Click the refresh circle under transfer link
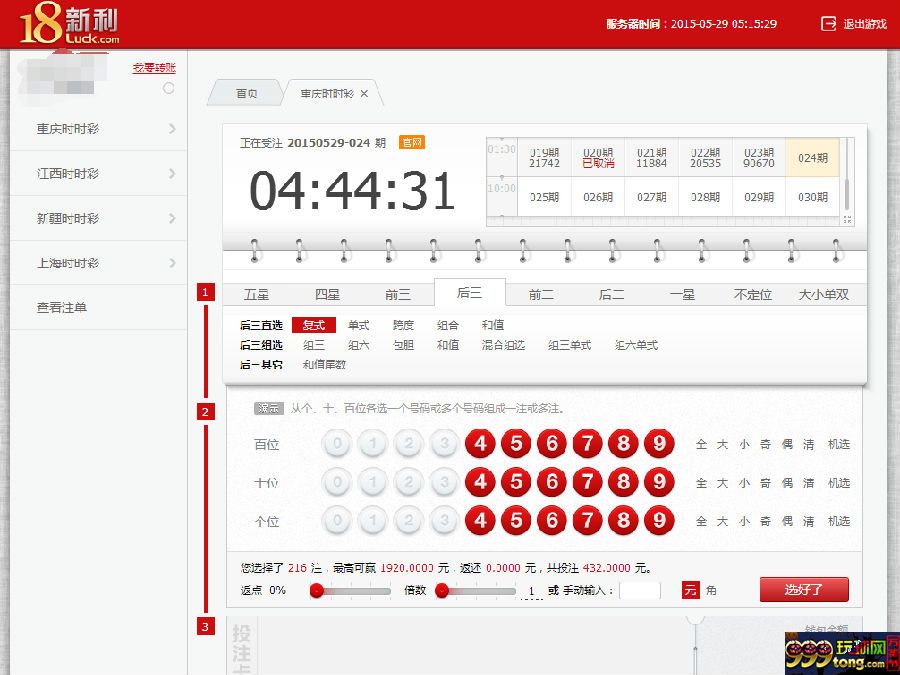This screenshot has height=675, width=900. tap(168, 88)
